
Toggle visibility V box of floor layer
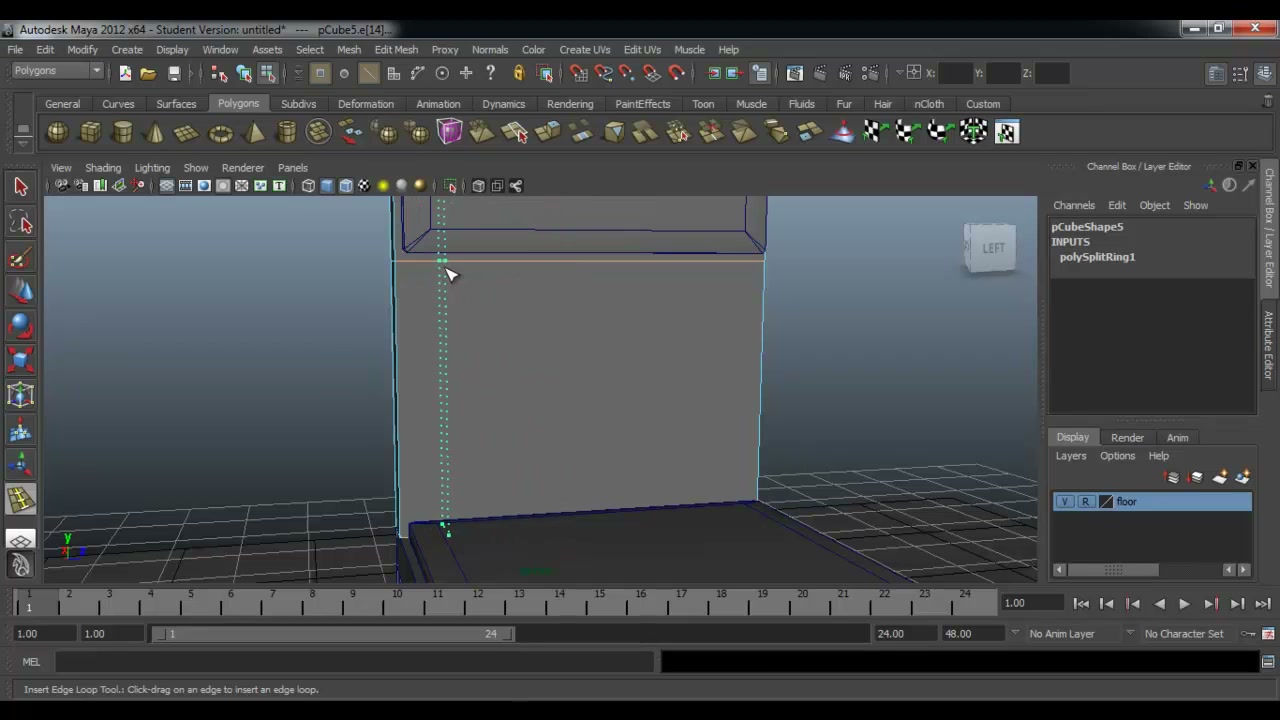click(1065, 502)
